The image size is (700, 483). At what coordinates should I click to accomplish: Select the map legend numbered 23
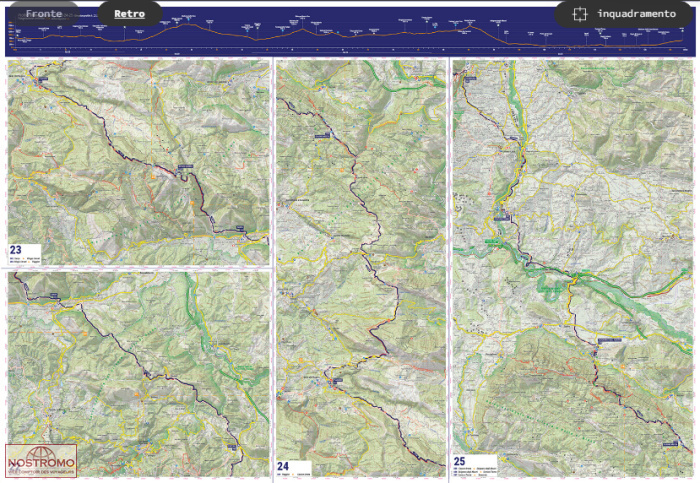25,254
